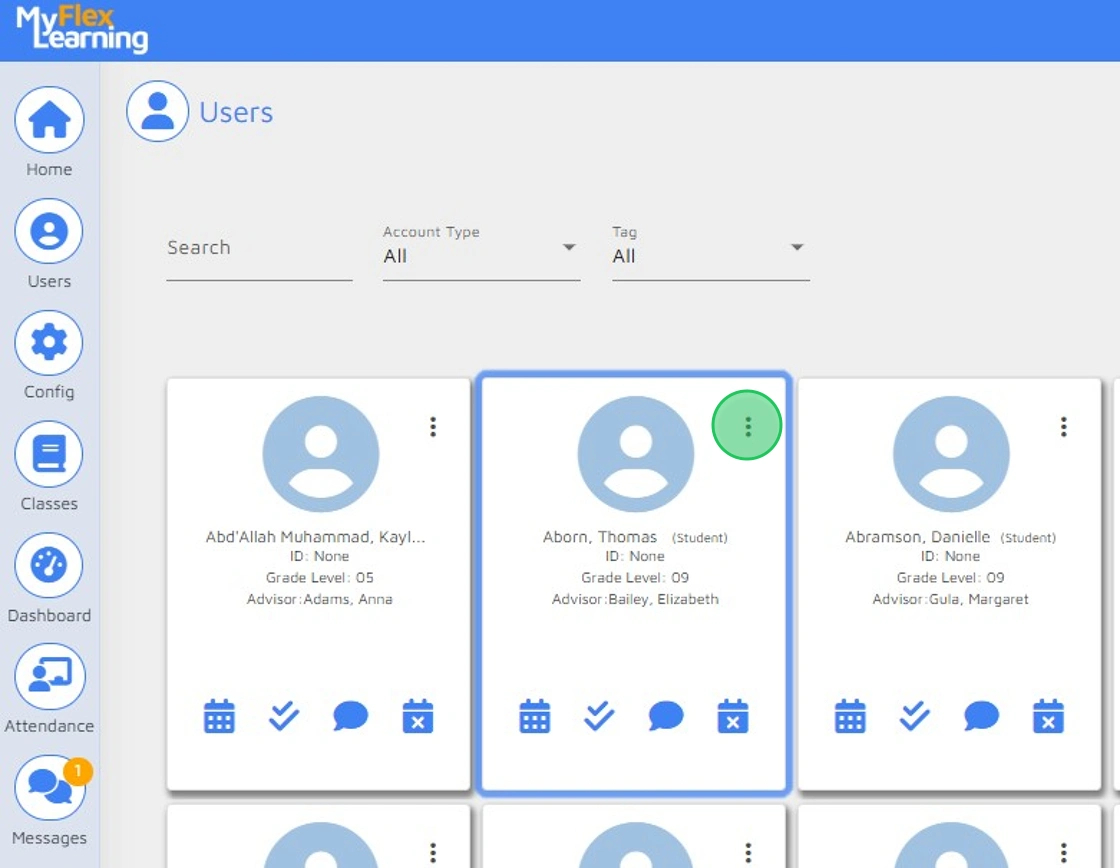Click the name 'Abramson, Danielle'
Screen dimensions: 1120x868
(x=918, y=537)
